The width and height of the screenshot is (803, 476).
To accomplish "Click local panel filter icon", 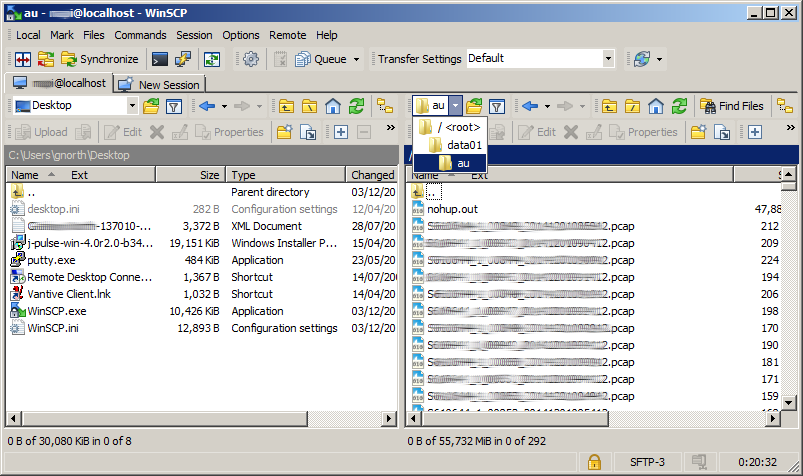I will 174,107.
